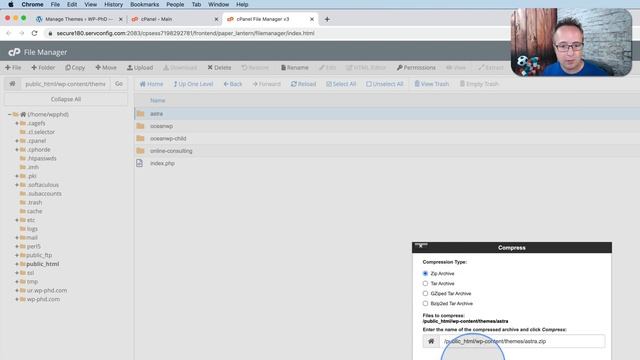Click the path input field
Image resolution: width=640 pixels, height=360 pixels.
point(65,84)
